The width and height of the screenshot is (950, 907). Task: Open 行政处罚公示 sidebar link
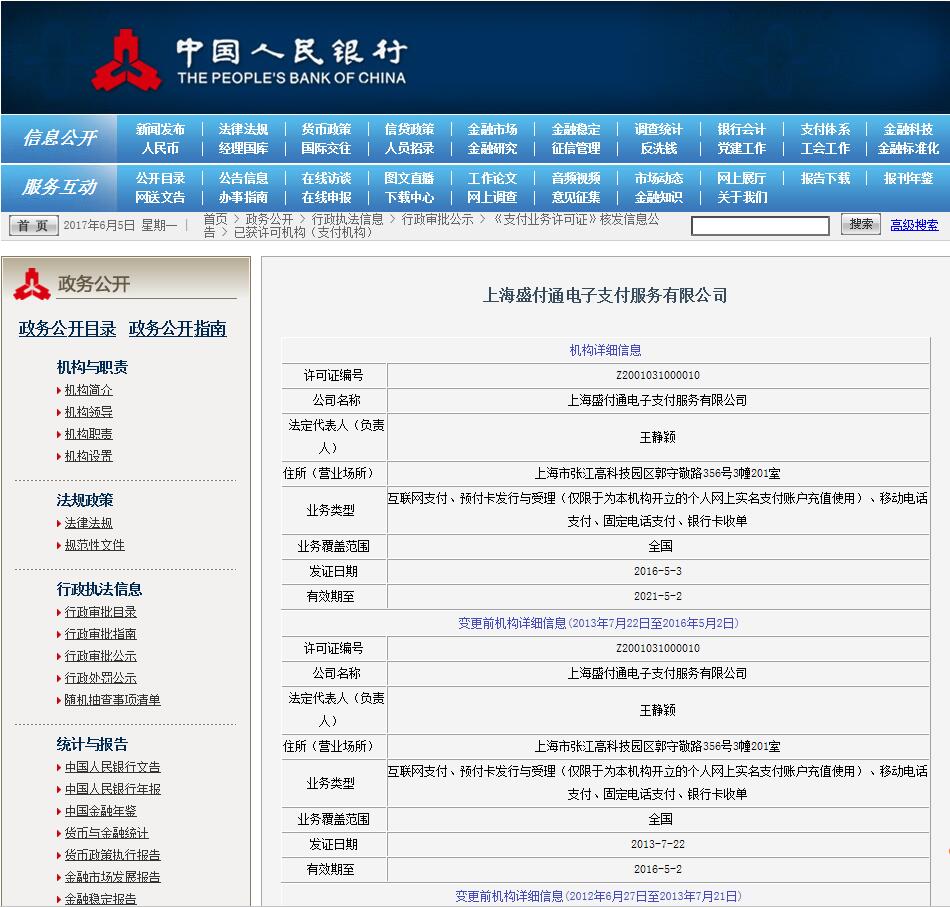click(101, 677)
